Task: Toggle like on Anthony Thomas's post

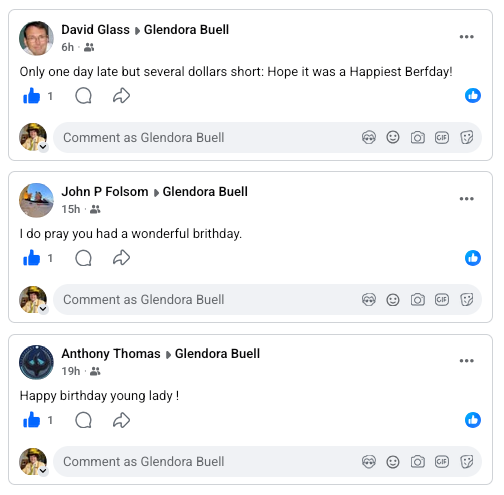Action: pos(31,420)
